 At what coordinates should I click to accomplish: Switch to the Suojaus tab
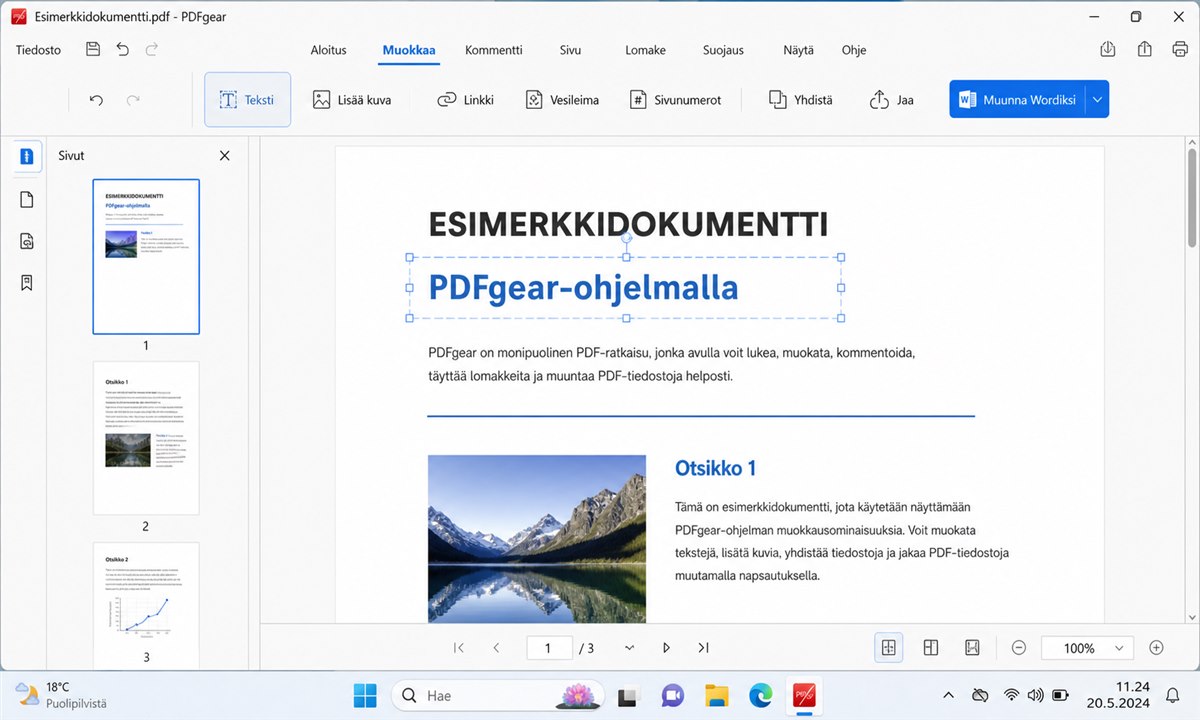point(723,50)
